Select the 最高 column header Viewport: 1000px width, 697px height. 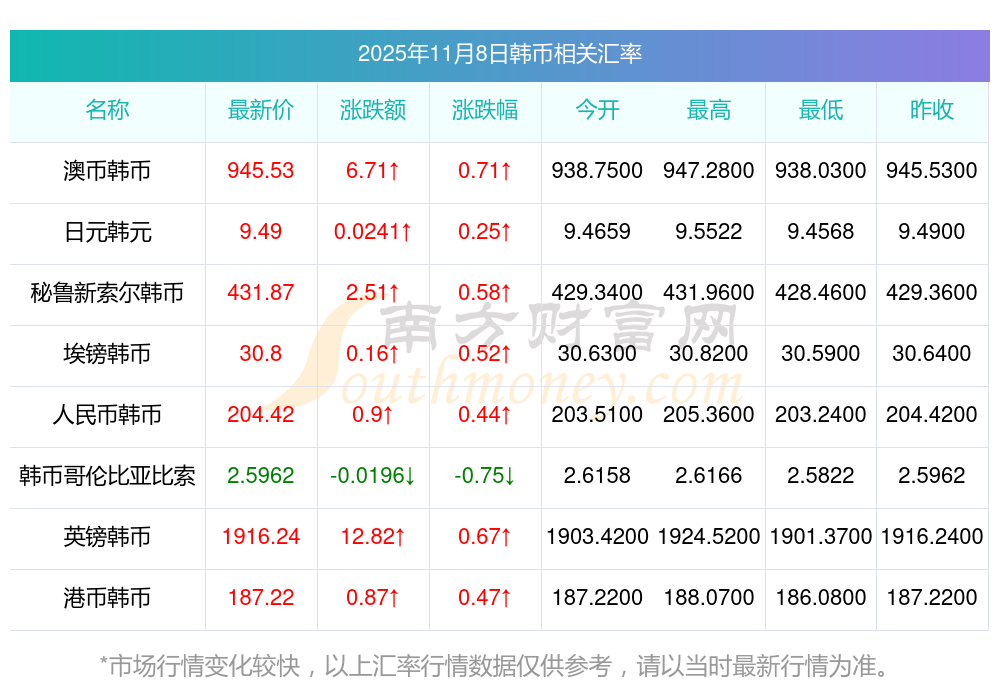pos(709,110)
